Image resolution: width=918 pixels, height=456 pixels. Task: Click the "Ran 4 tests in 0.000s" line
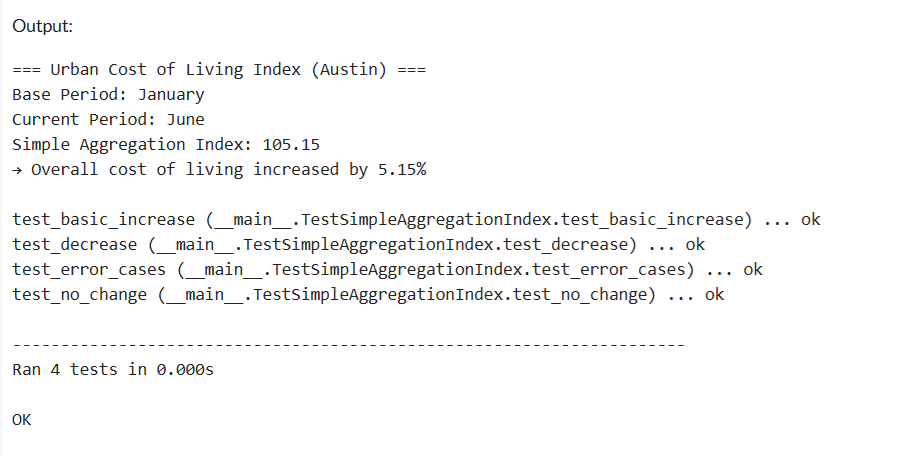click(113, 370)
